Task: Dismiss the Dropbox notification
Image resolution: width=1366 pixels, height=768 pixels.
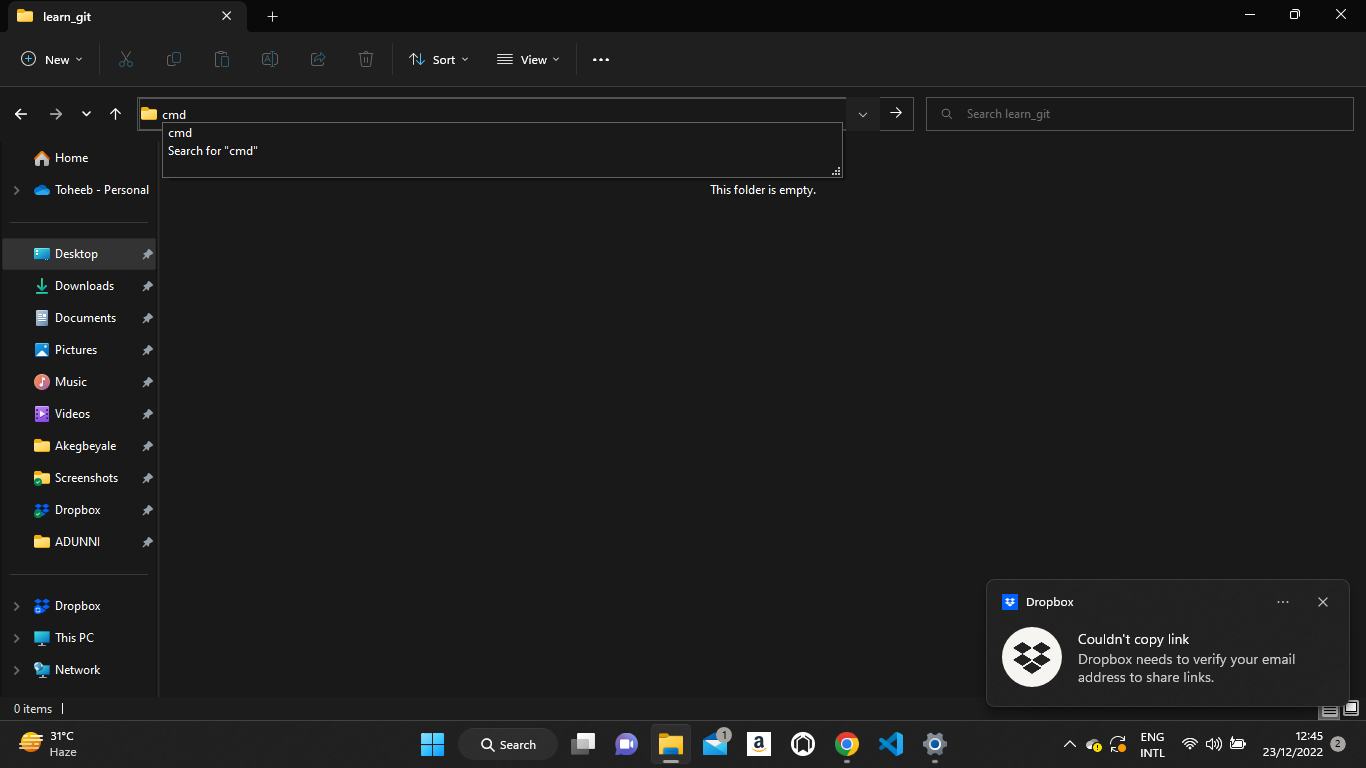Action: tap(1323, 602)
